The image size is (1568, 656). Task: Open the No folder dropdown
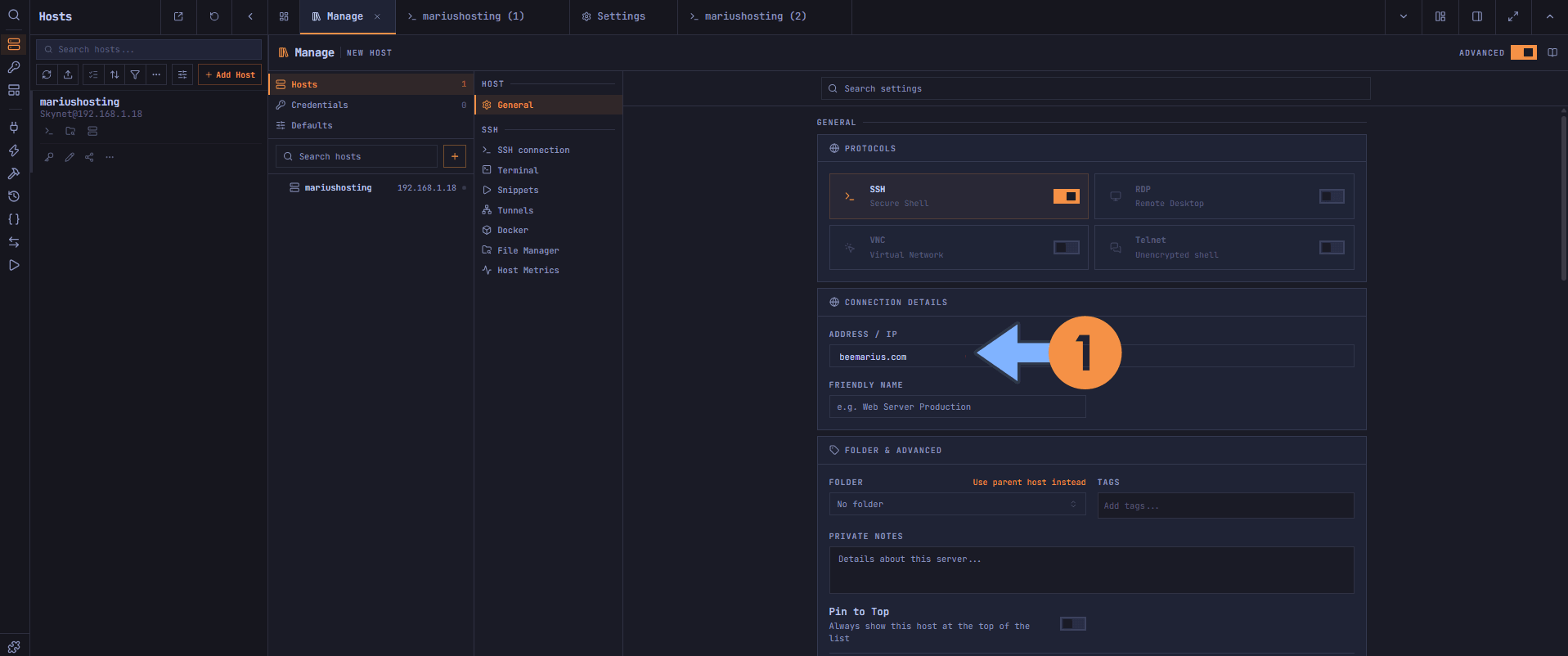[957, 505]
